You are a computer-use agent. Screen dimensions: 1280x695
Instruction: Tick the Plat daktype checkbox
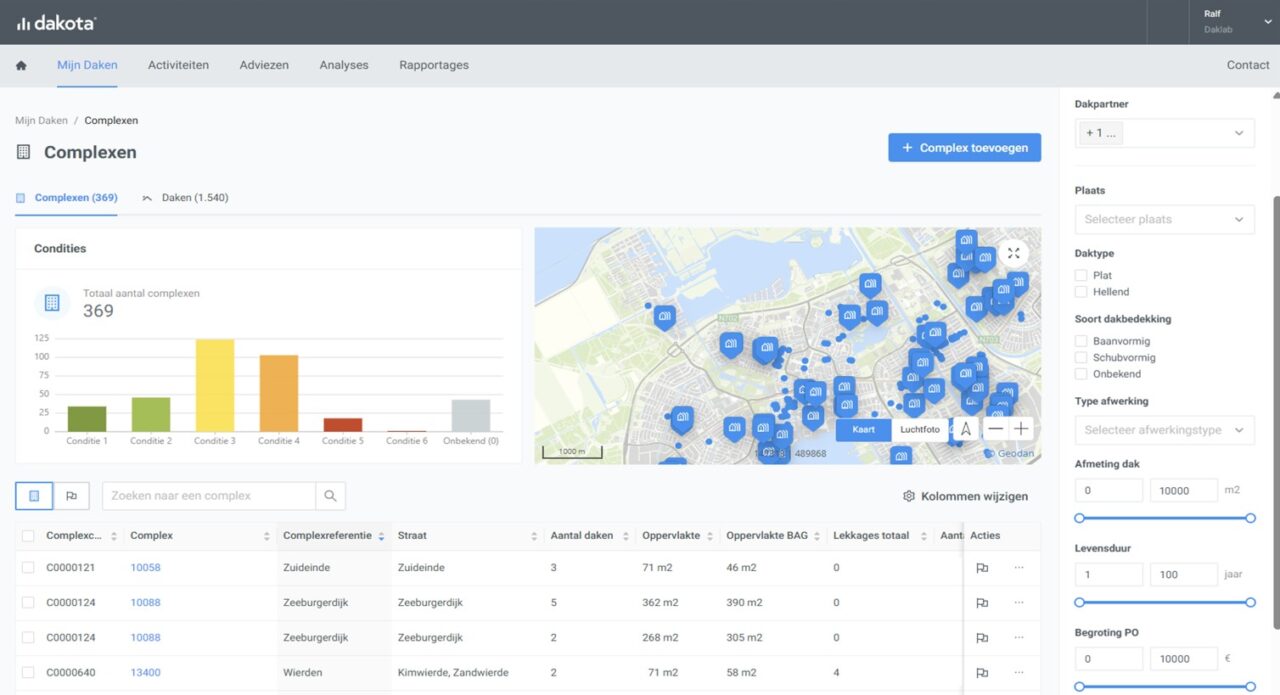tap(1081, 275)
